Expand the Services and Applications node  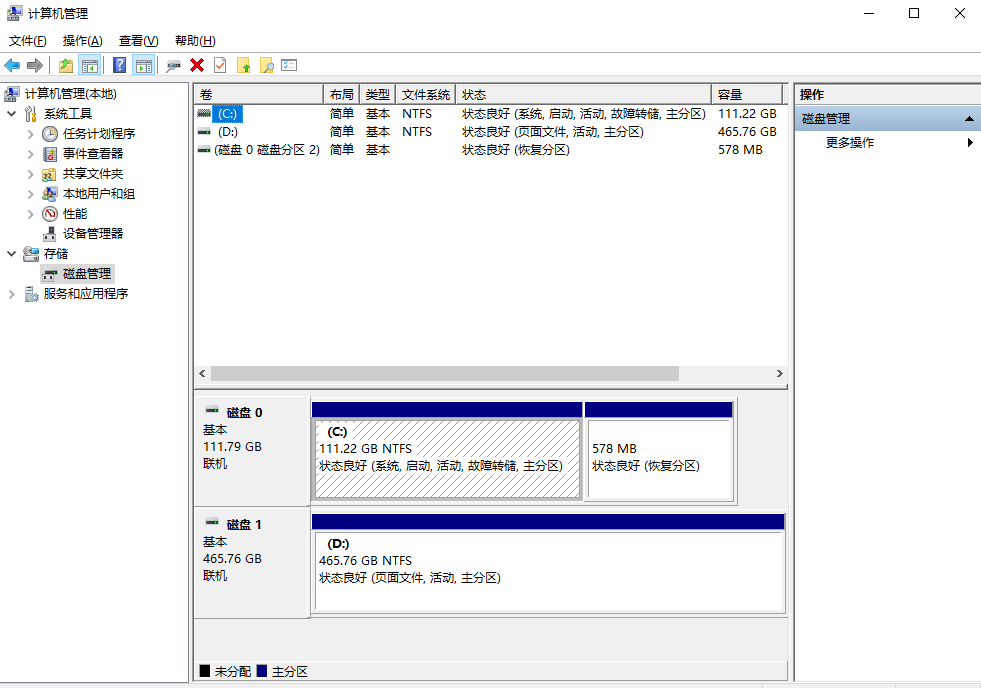[11, 294]
